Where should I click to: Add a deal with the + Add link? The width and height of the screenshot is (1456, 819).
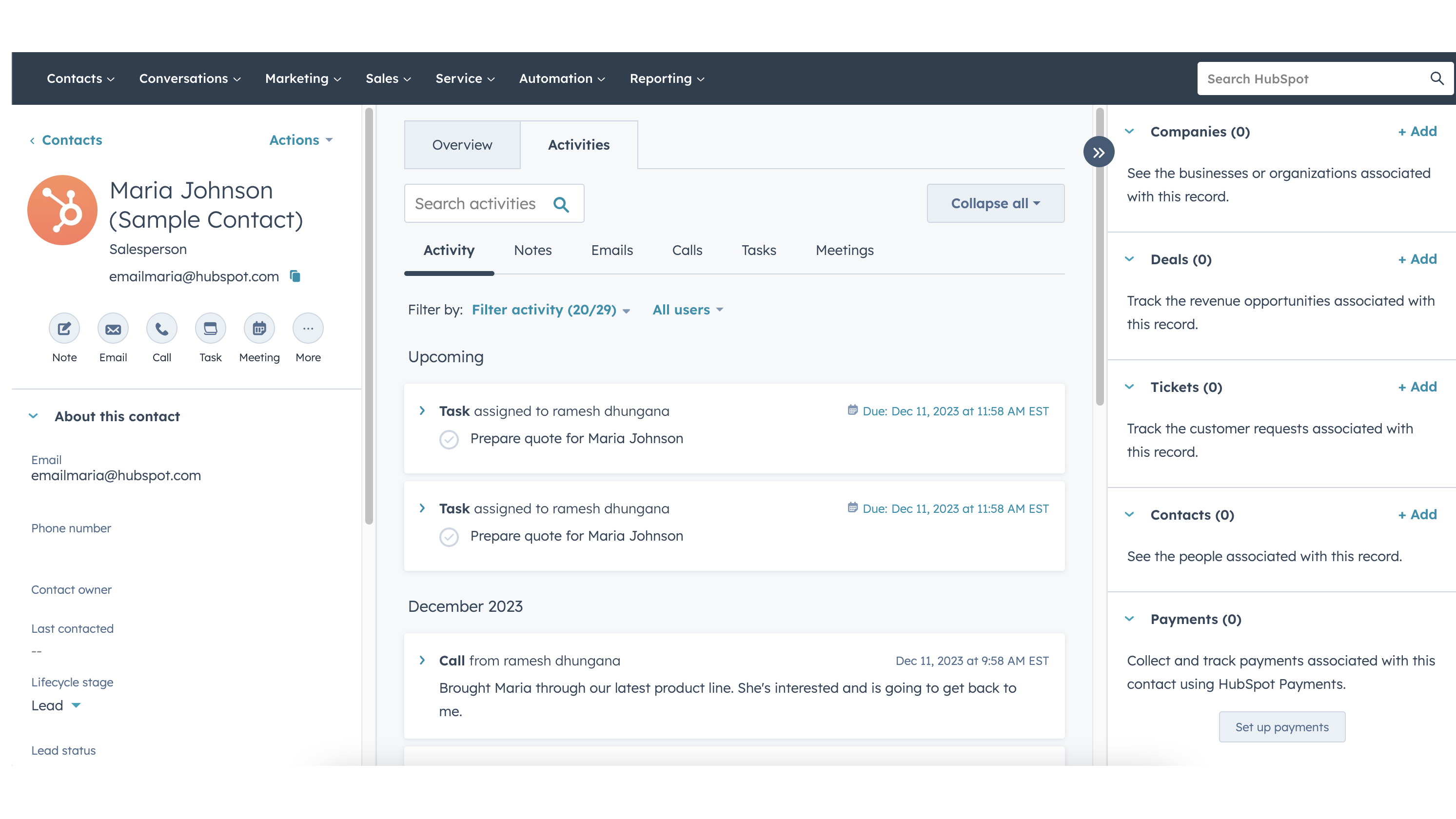coord(1417,259)
